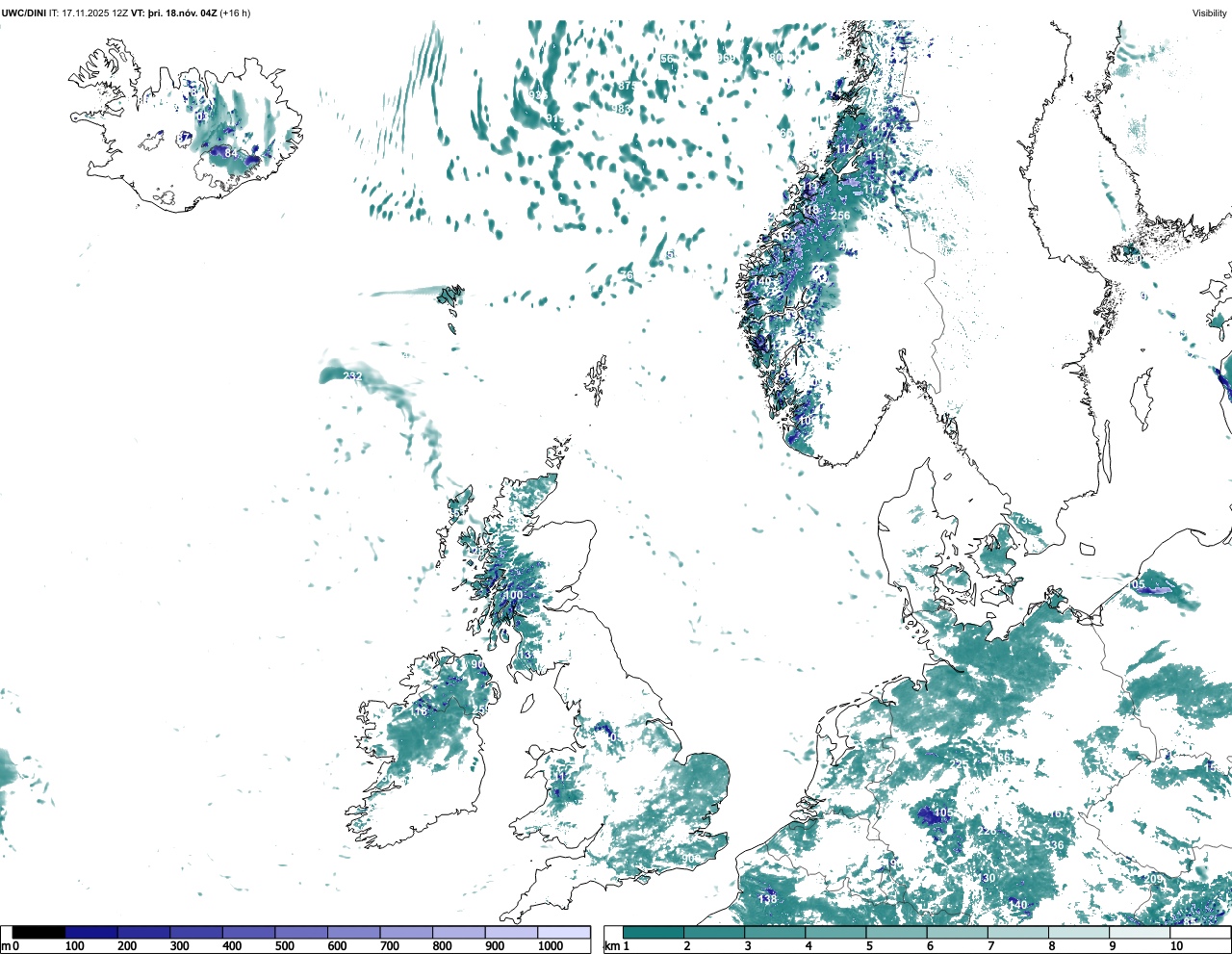The height and width of the screenshot is (954, 1232).
Task: Click the 'VT: þri. 18.nóv. 04Z' valid time
Action: [x=174, y=13]
